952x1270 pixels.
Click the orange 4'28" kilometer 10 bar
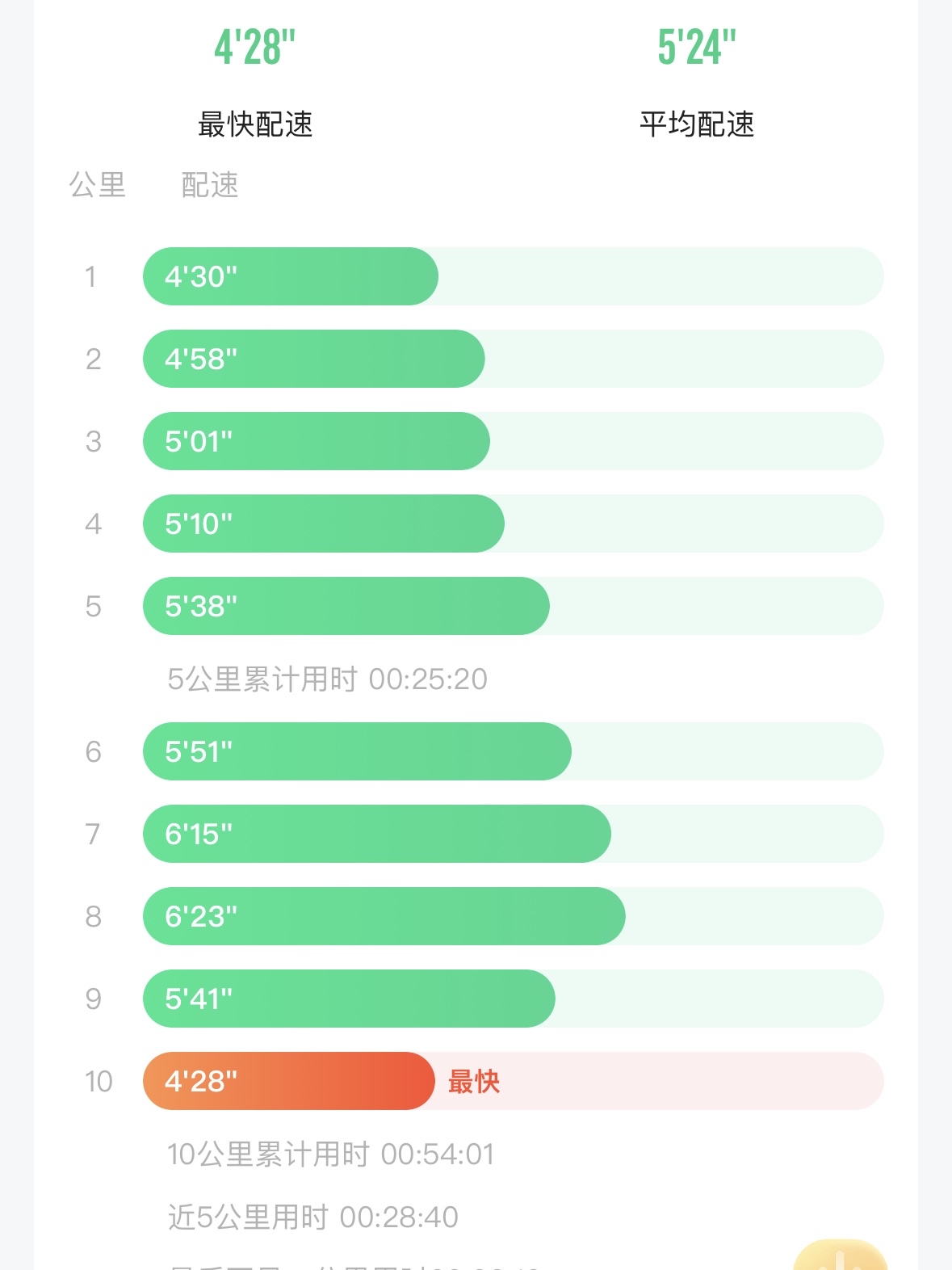(x=288, y=1081)
